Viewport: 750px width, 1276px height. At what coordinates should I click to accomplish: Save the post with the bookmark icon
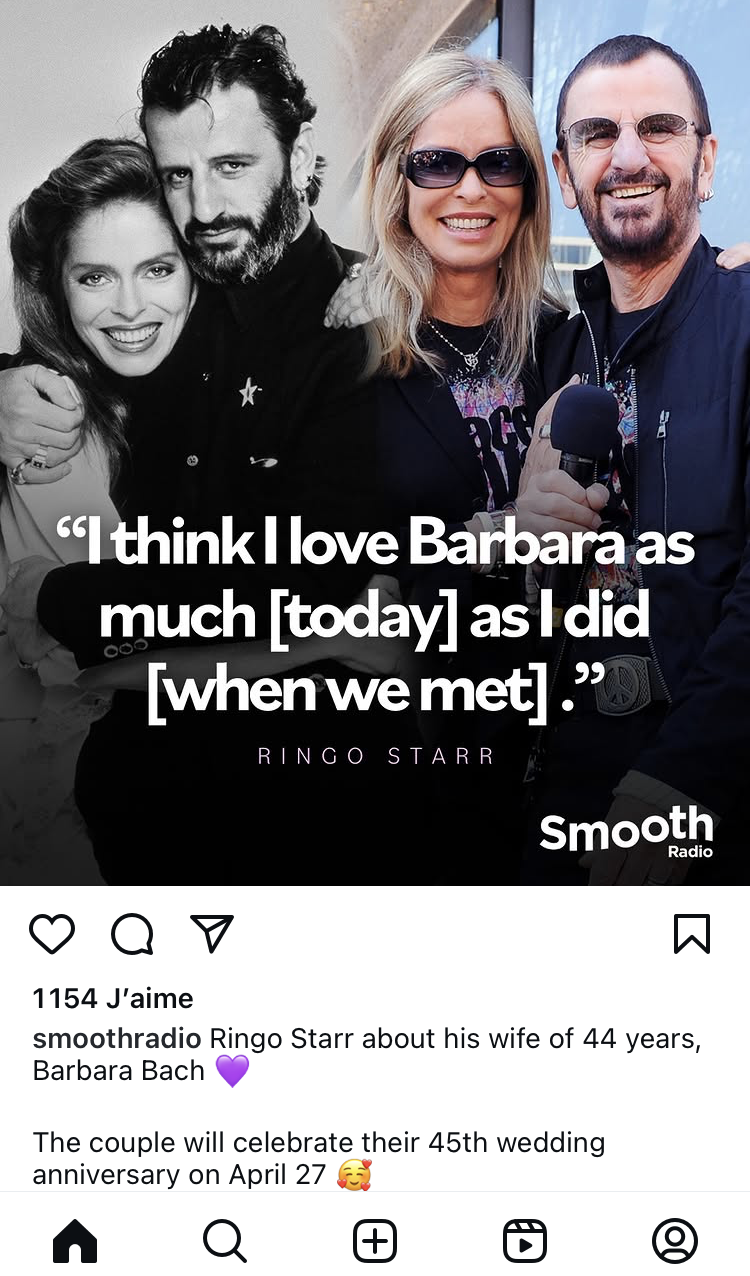pos(692,934)
